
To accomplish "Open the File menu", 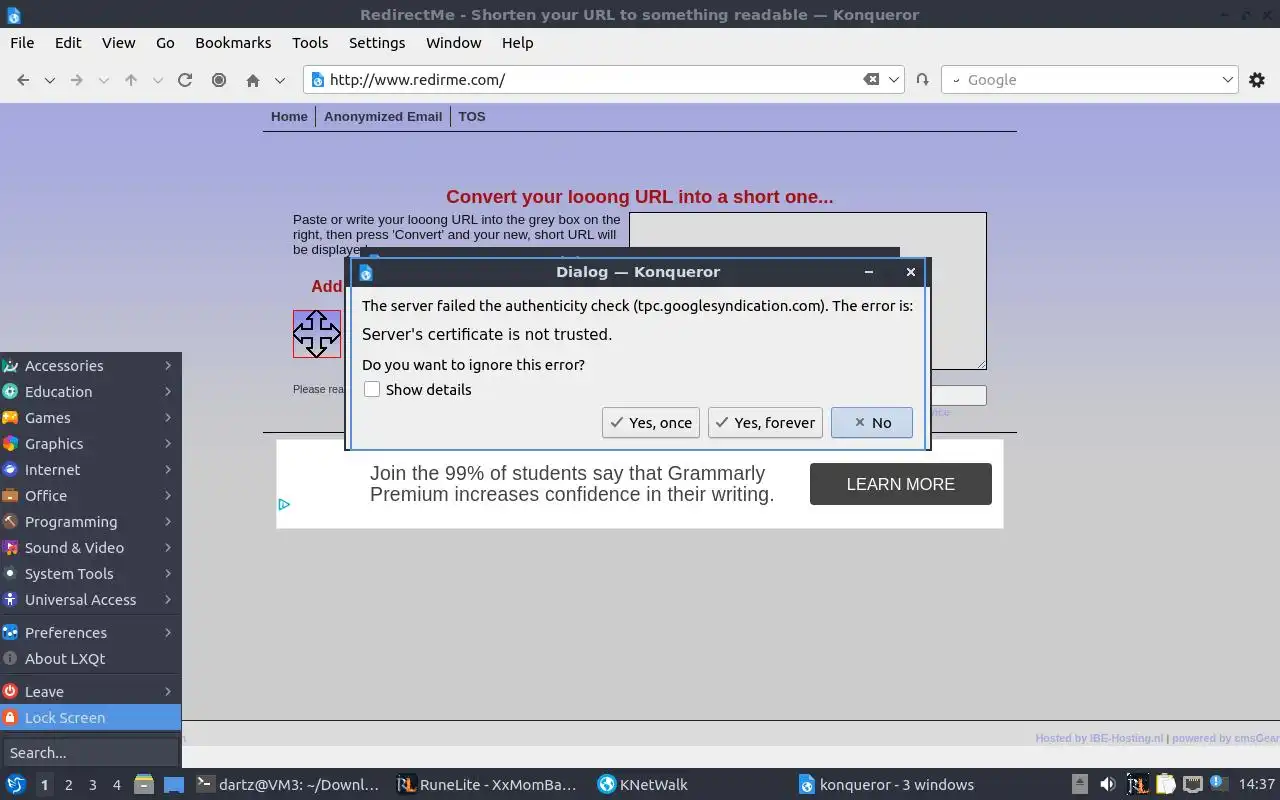I will [22, 43].
